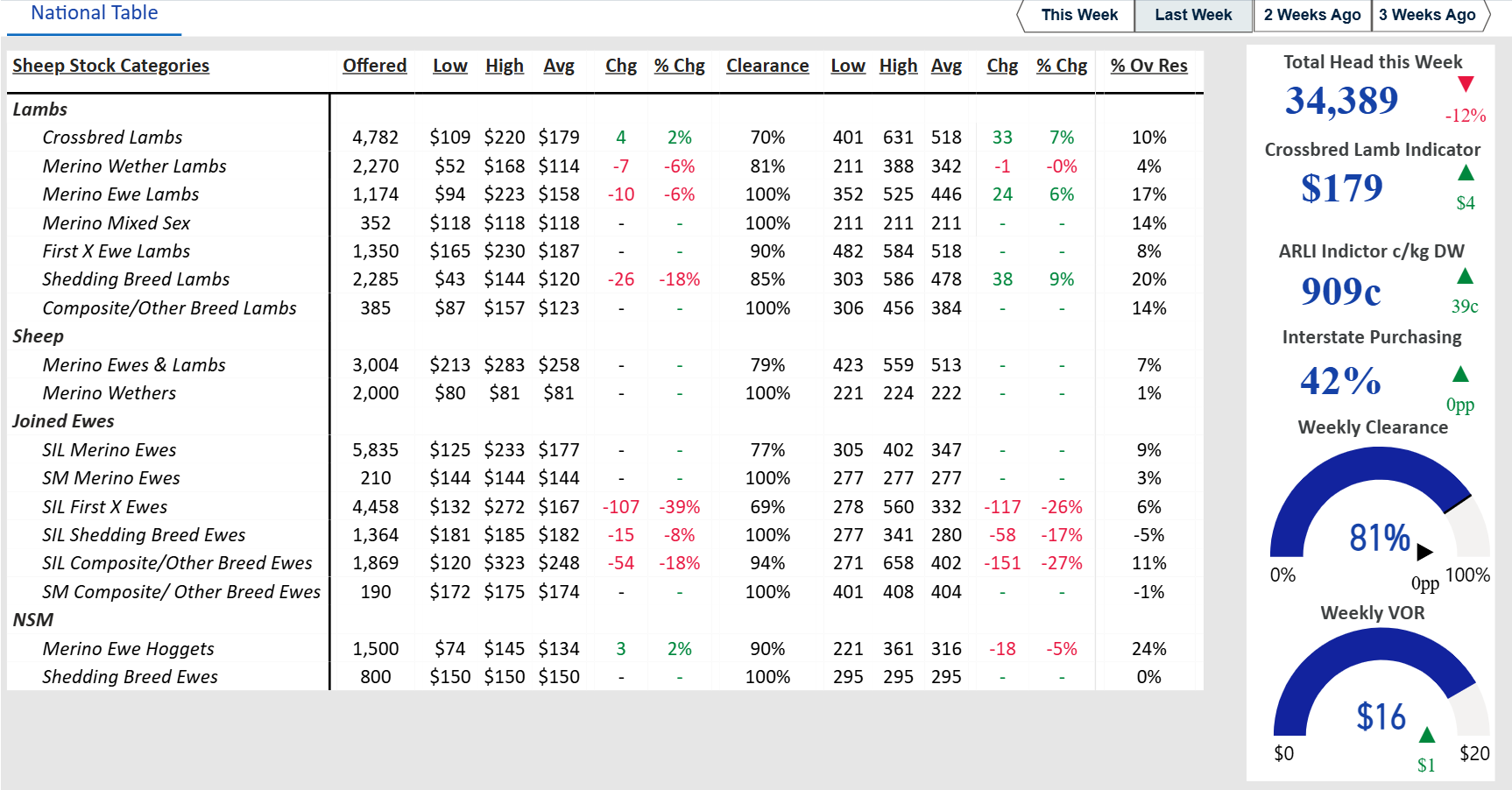Select the NSM Shedding Breed Ewes row label
The width and height of the screenshot is (1512, 790).
130,677
